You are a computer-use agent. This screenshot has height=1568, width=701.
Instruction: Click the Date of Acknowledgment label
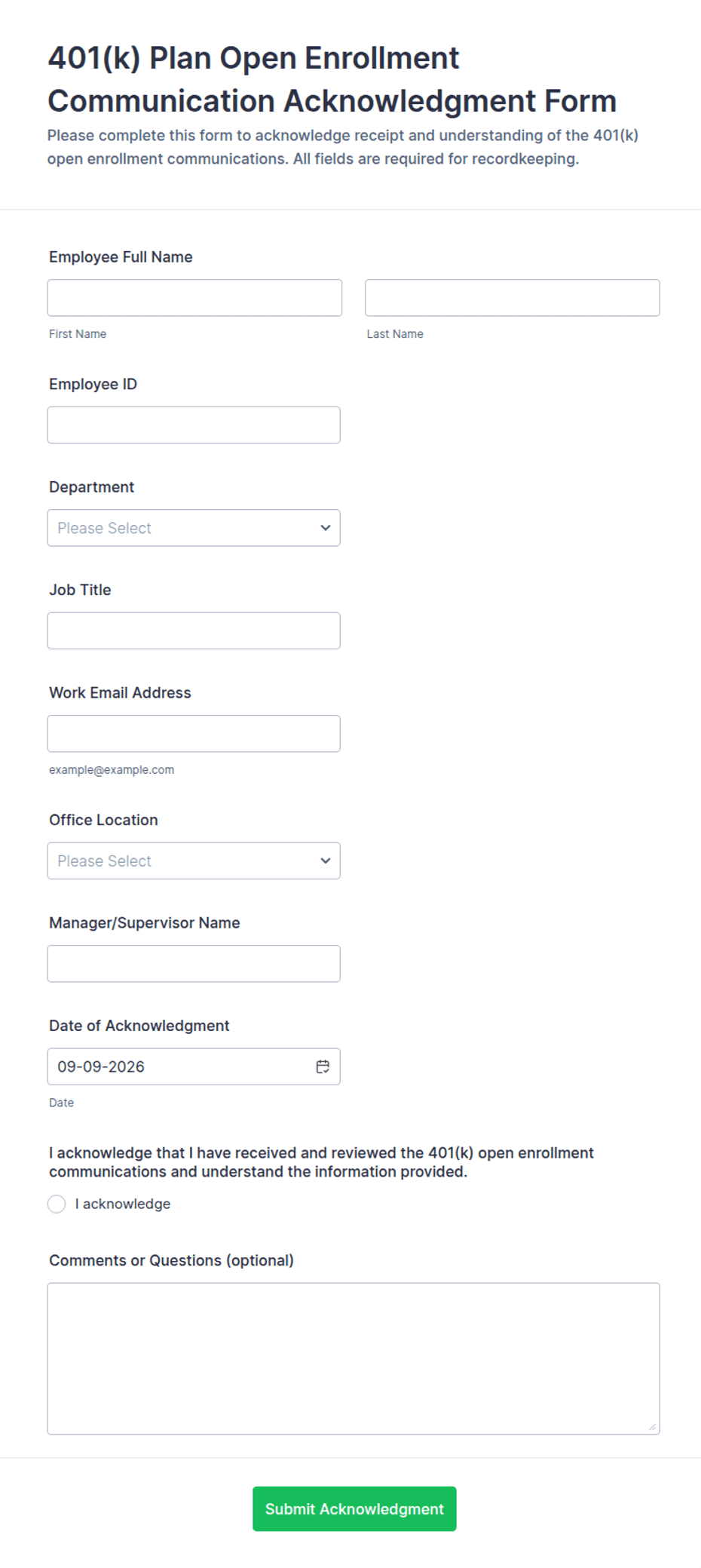(x=139, y=1026)
